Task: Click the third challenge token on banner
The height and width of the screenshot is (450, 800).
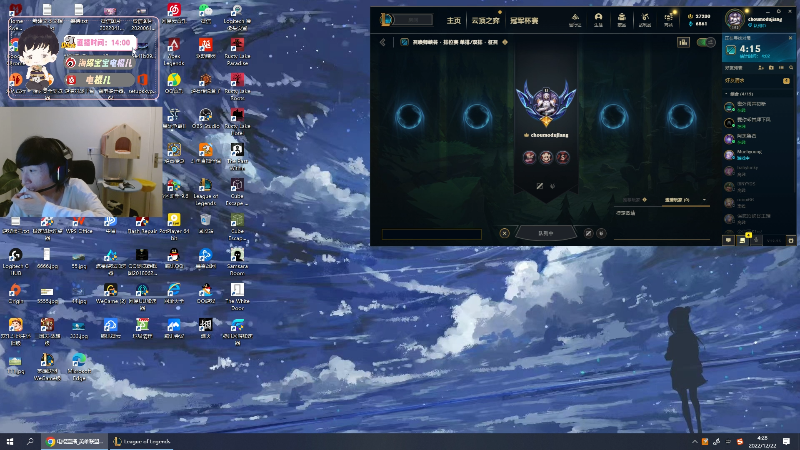Action: click(563, 157)
